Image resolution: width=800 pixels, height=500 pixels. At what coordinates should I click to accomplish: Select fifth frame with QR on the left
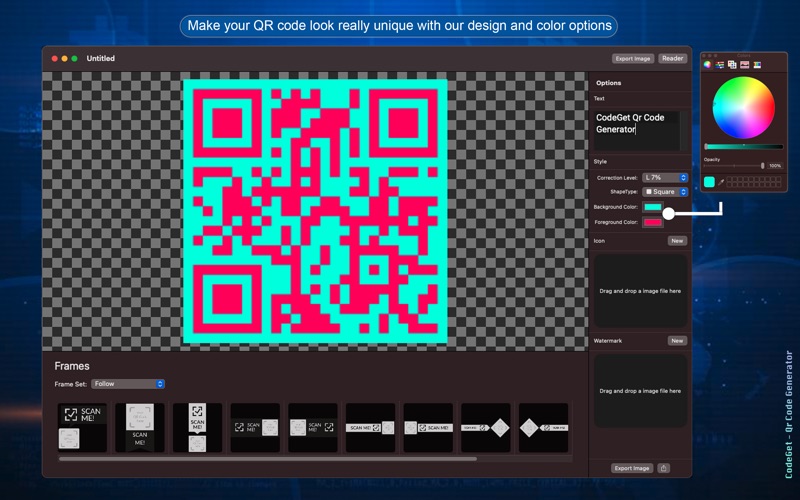(x=313, y=428)
